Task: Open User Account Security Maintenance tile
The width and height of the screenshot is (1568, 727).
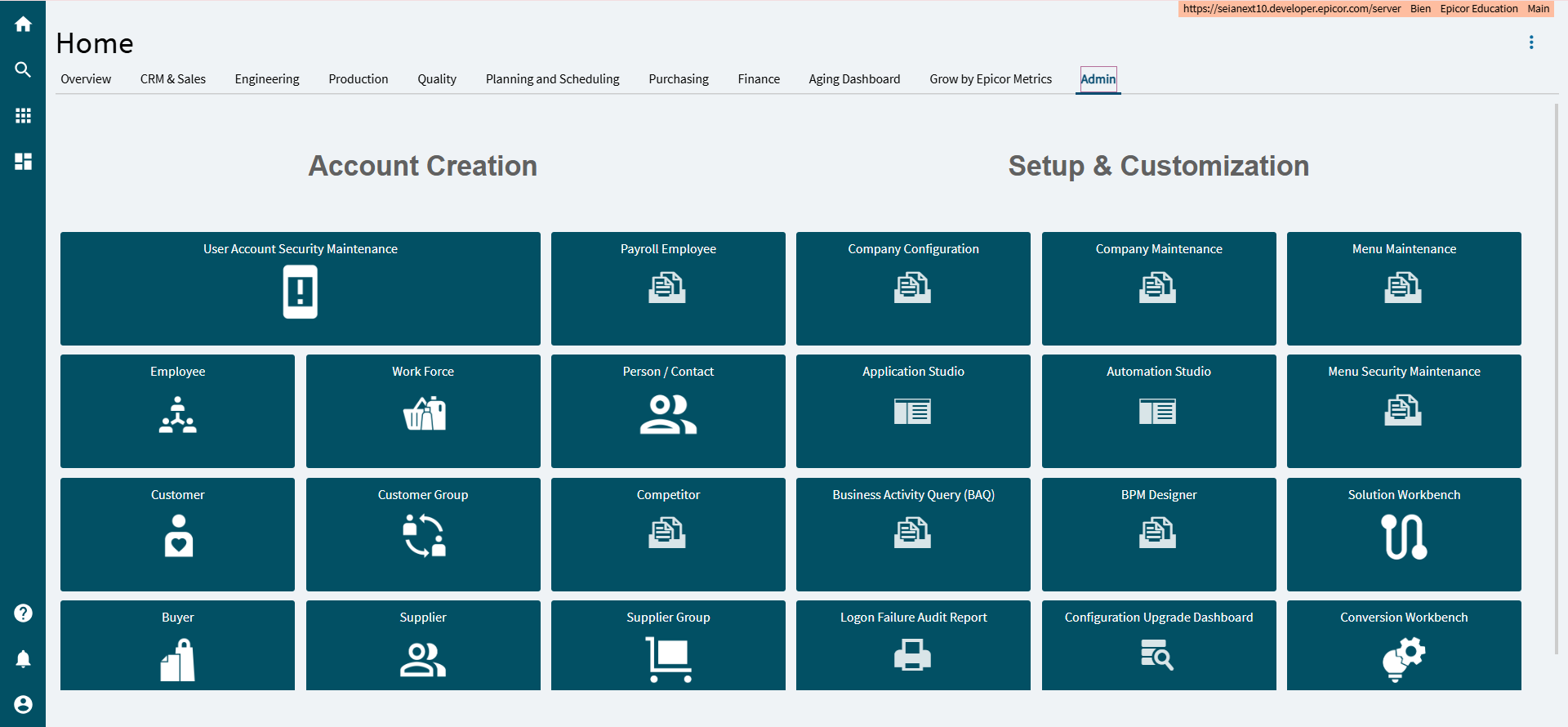Action: (301, 288)
